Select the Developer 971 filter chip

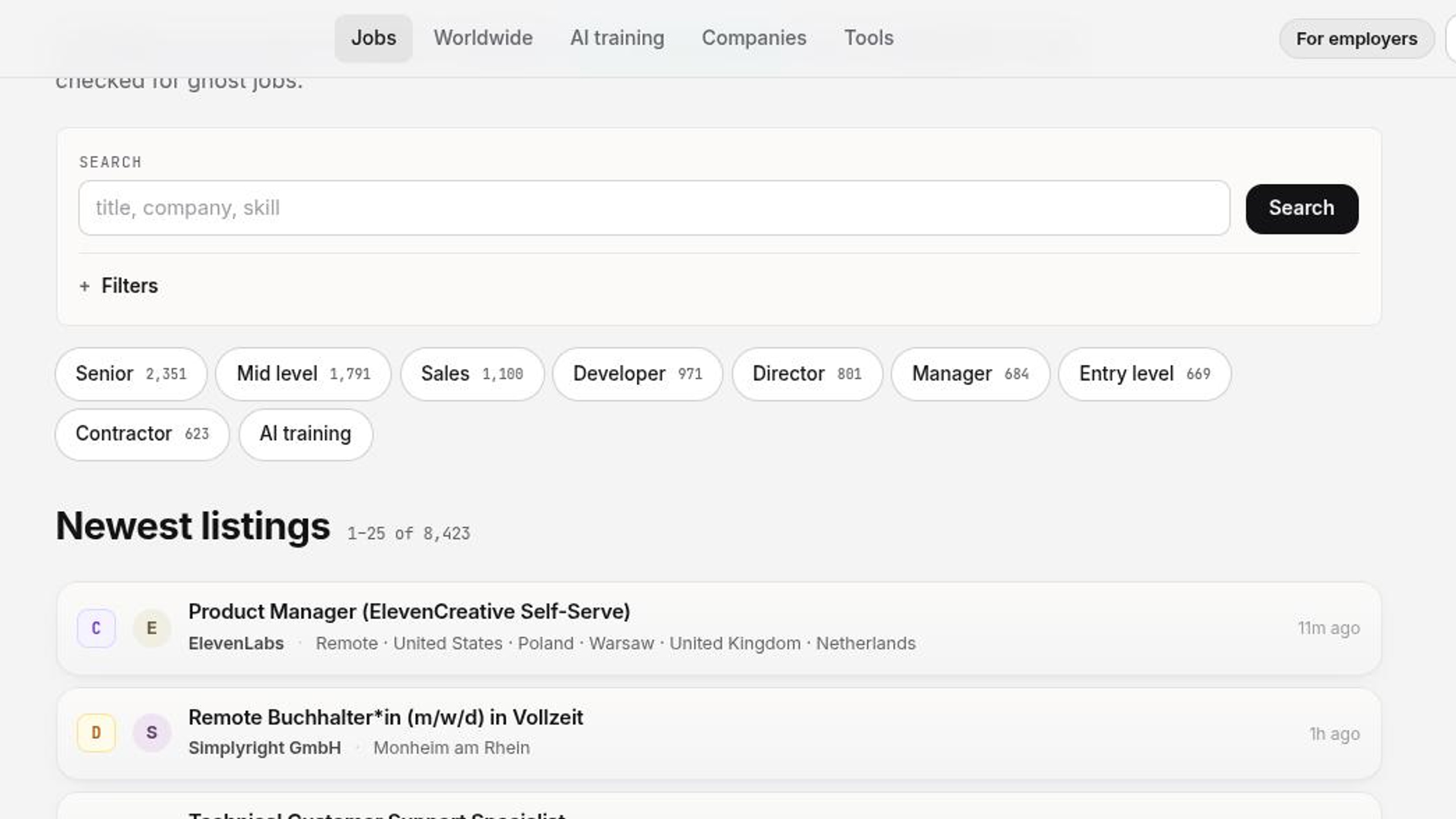637,374
